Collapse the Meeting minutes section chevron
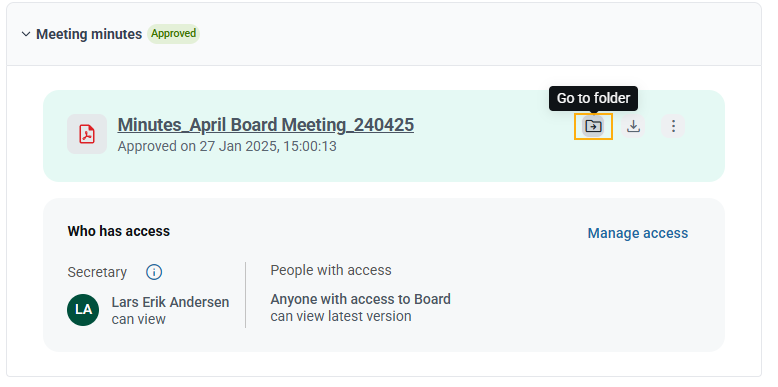The width and height of the screenshot is (778, 387). [26, 34]
